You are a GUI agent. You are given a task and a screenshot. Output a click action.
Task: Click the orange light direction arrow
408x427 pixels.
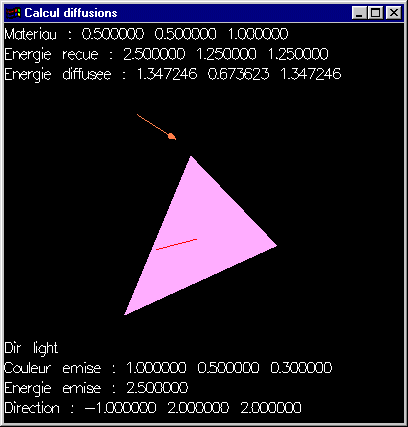[156, 127]
